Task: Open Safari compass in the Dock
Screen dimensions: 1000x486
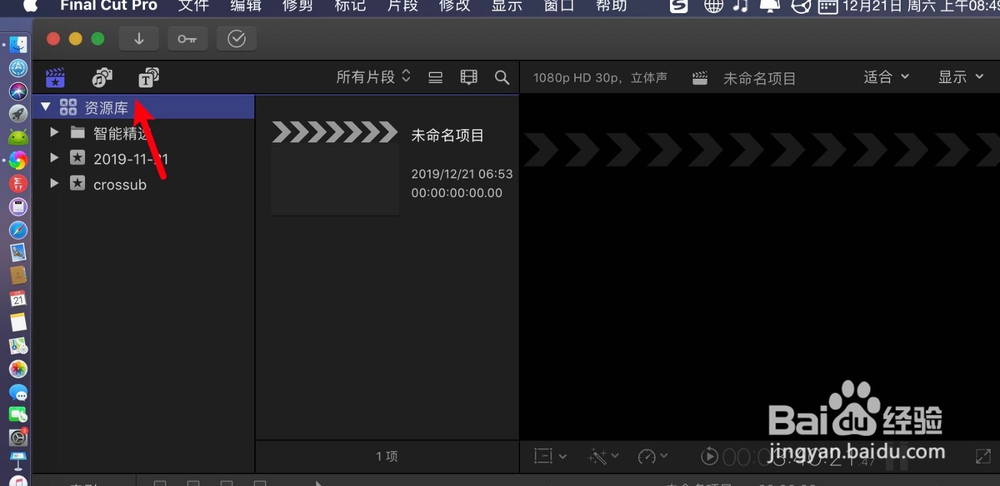Action: (18, 230)
